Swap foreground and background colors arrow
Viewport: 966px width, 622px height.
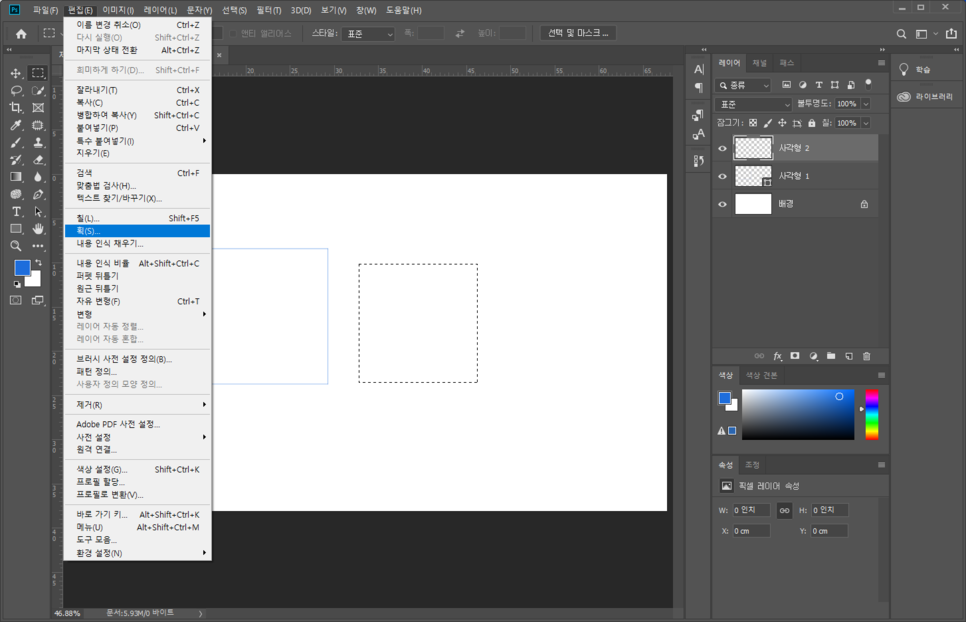click(38, 263)
